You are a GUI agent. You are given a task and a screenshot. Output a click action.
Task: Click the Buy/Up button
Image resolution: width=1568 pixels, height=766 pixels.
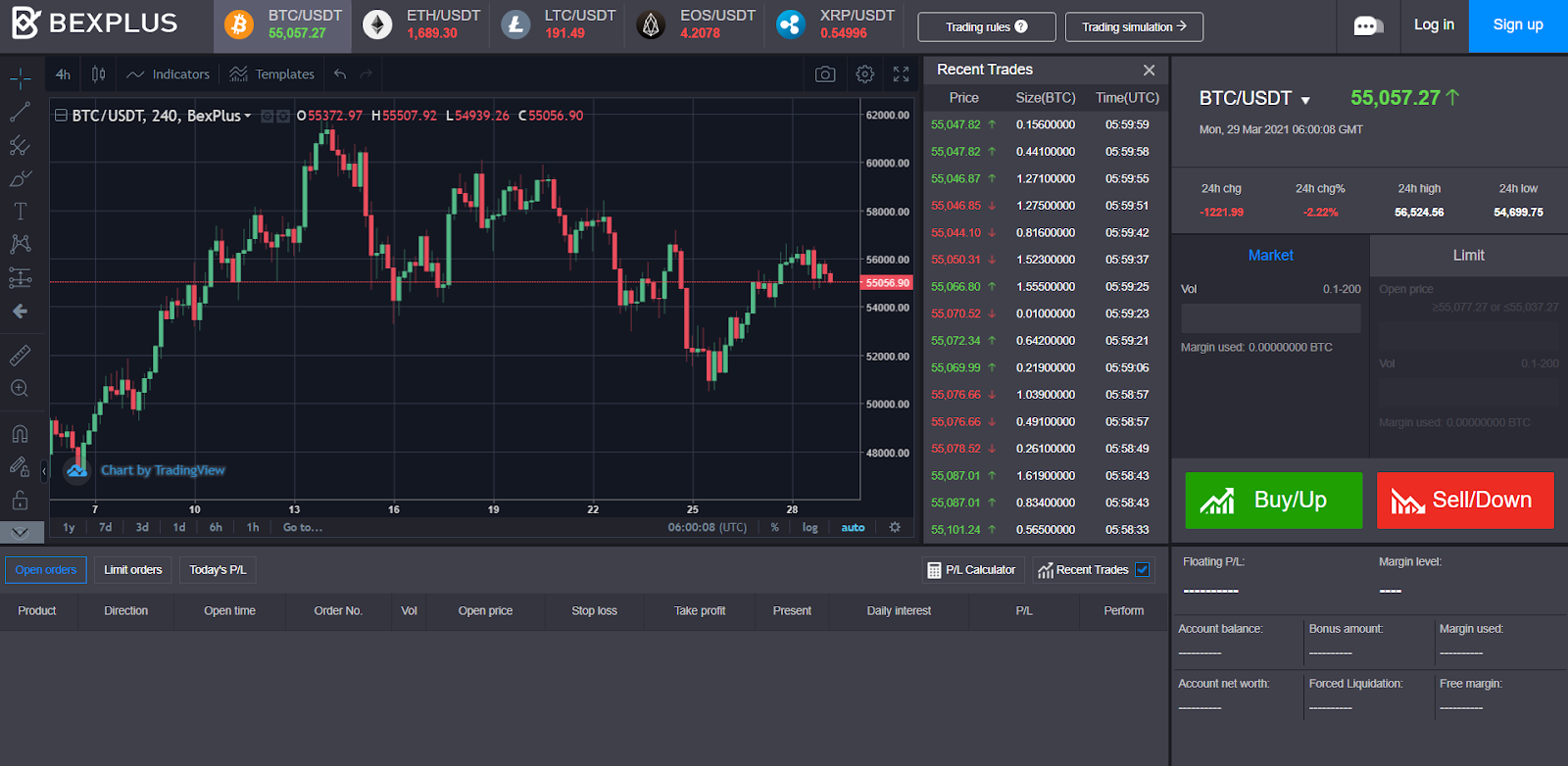click(1274, 501)
